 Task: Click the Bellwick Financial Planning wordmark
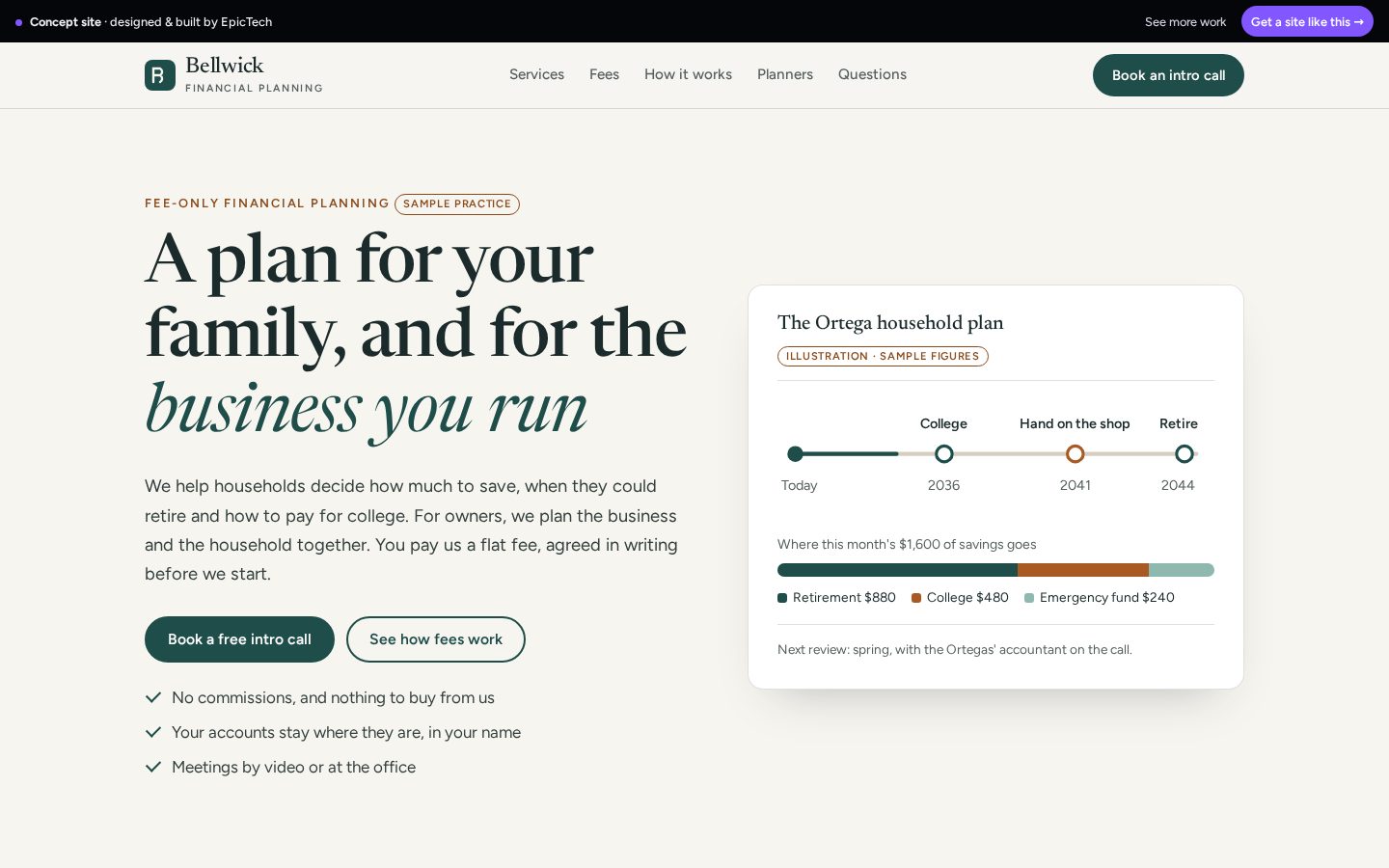coord(254,74)
